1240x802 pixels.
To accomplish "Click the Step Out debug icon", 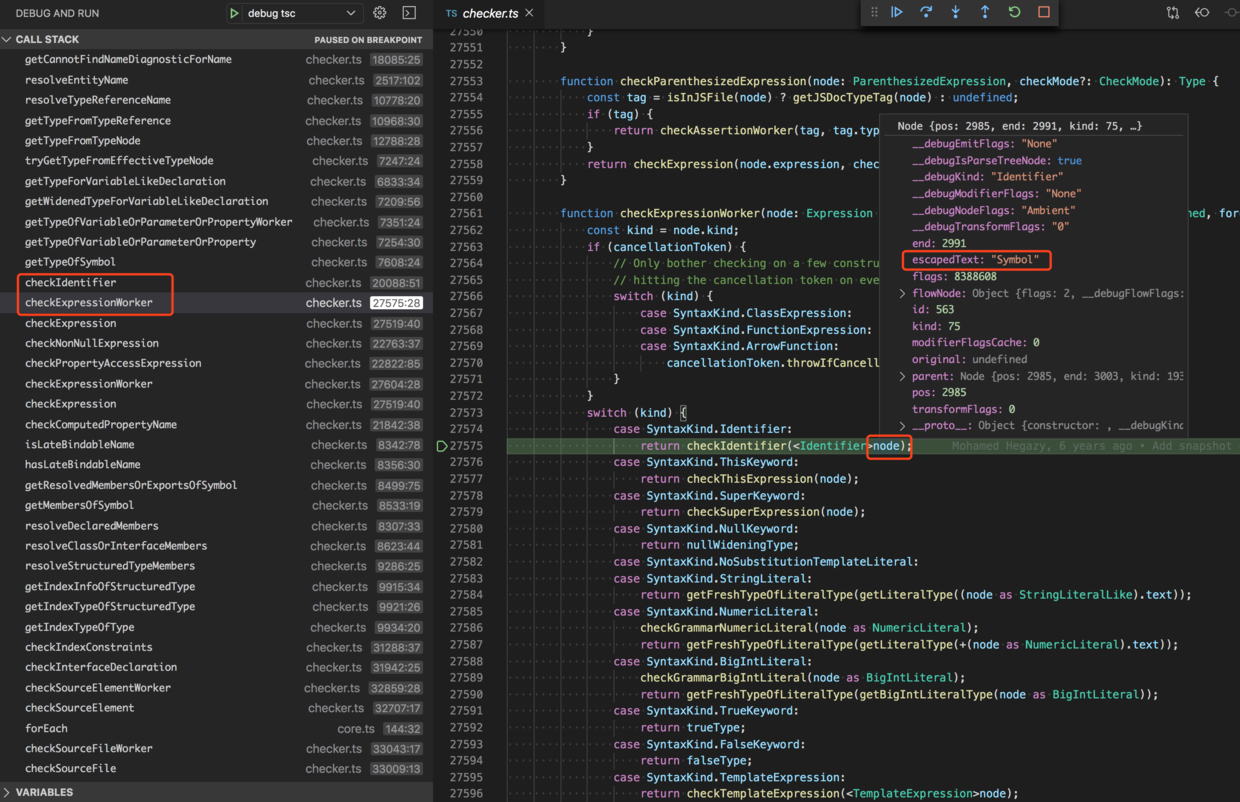I will 985,12.
